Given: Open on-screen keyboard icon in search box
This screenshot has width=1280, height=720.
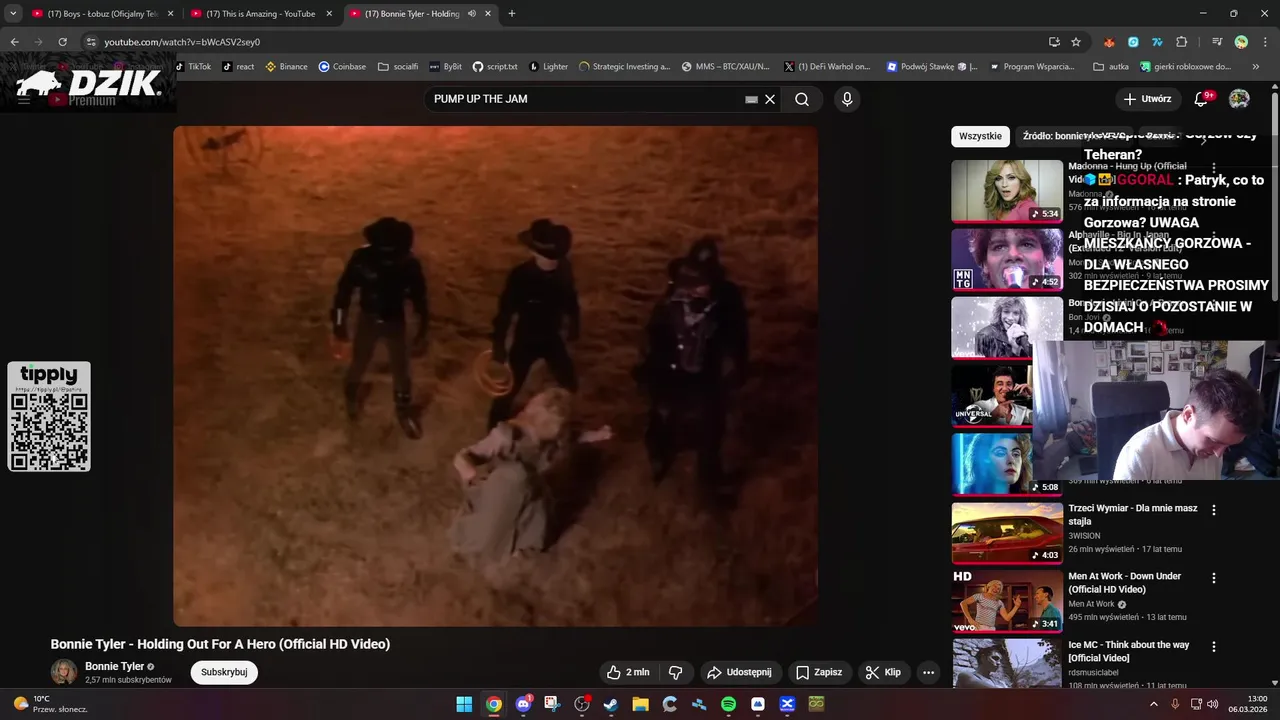Looking at the screenshot, I should pyautogui.click(x=752, y=99).
